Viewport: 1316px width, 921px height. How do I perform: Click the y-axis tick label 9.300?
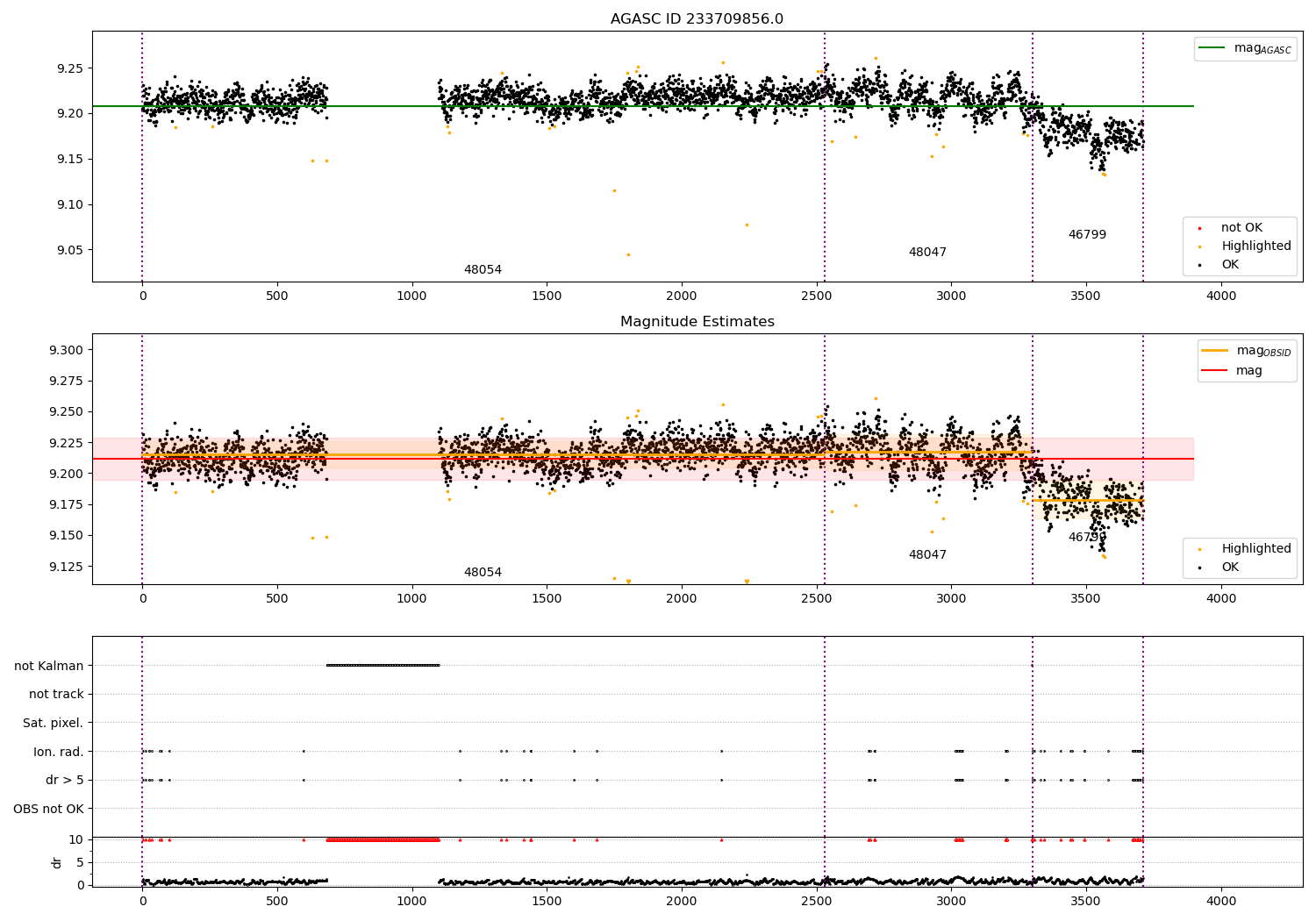pyautogui.click(x=67, y=351)
